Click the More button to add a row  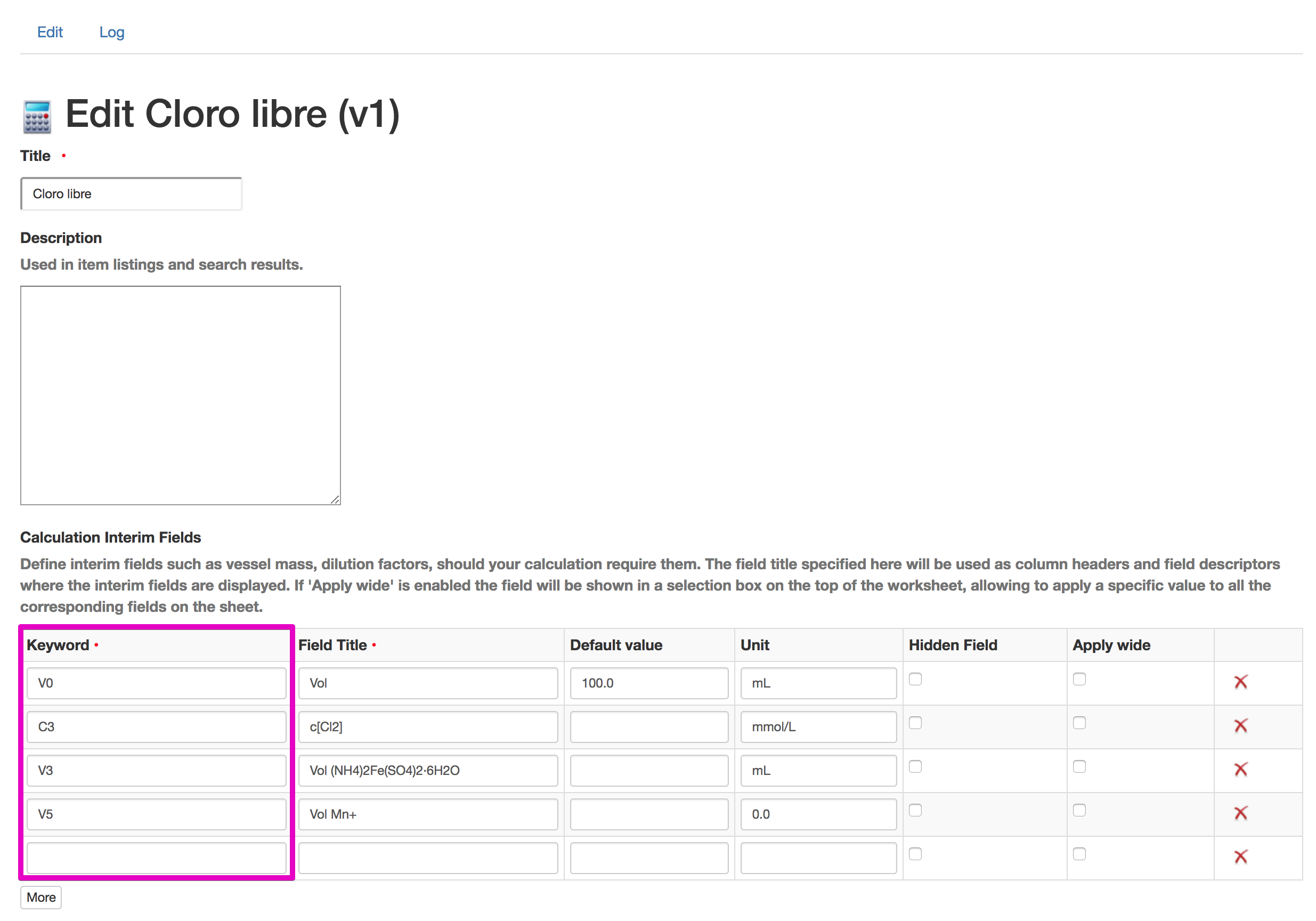pos(40,897)
